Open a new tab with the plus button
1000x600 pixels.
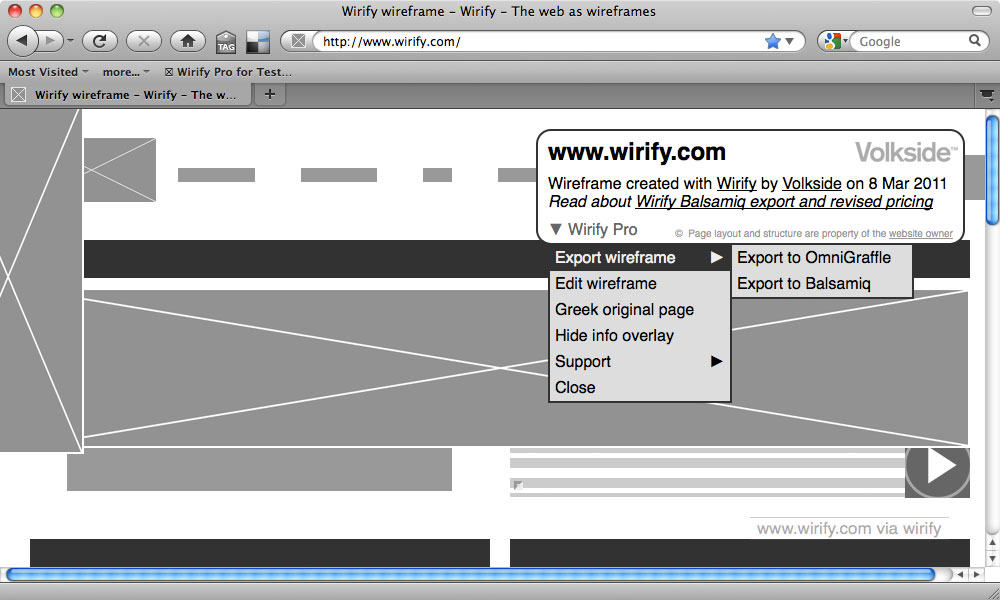click(x=270, y=94)
